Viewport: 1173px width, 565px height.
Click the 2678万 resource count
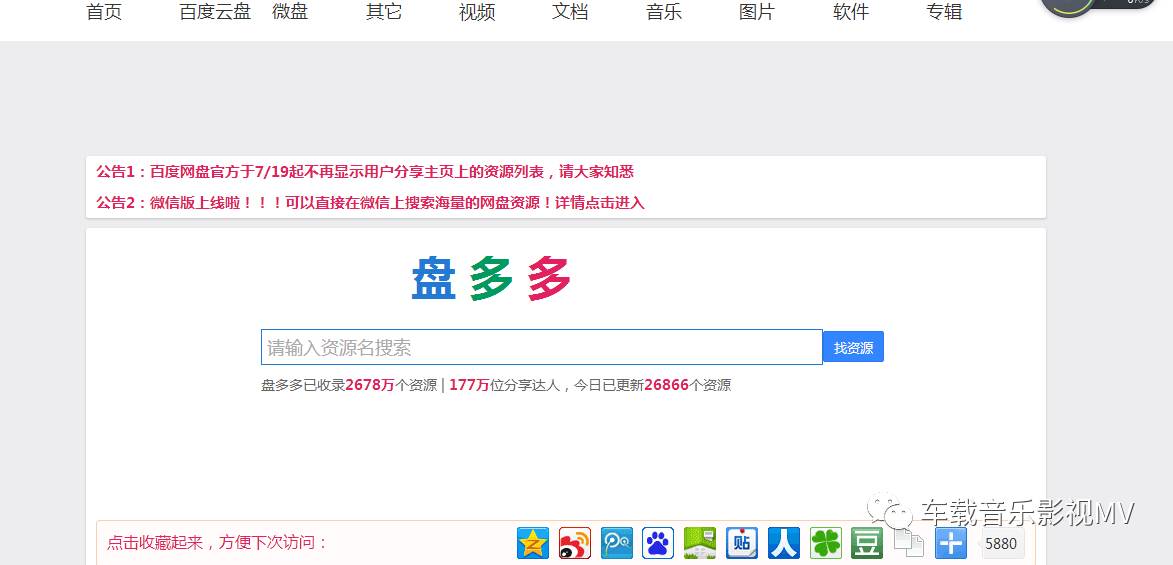[x=370, y=385]
